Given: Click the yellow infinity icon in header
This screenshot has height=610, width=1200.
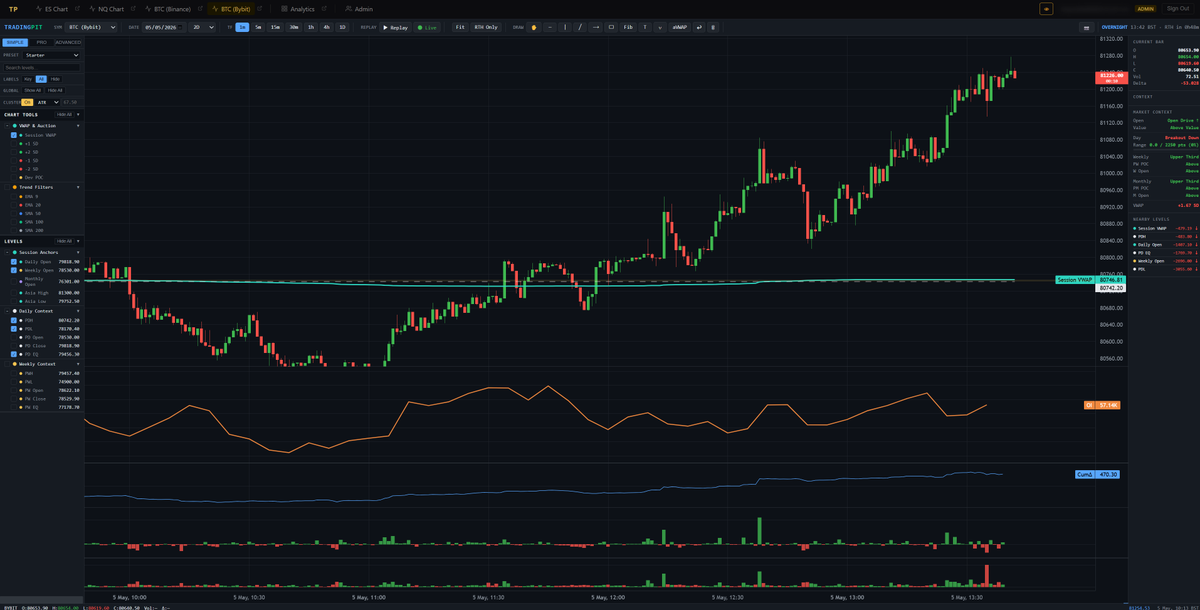Looking at the screenshot, I should pos(1046,8).
